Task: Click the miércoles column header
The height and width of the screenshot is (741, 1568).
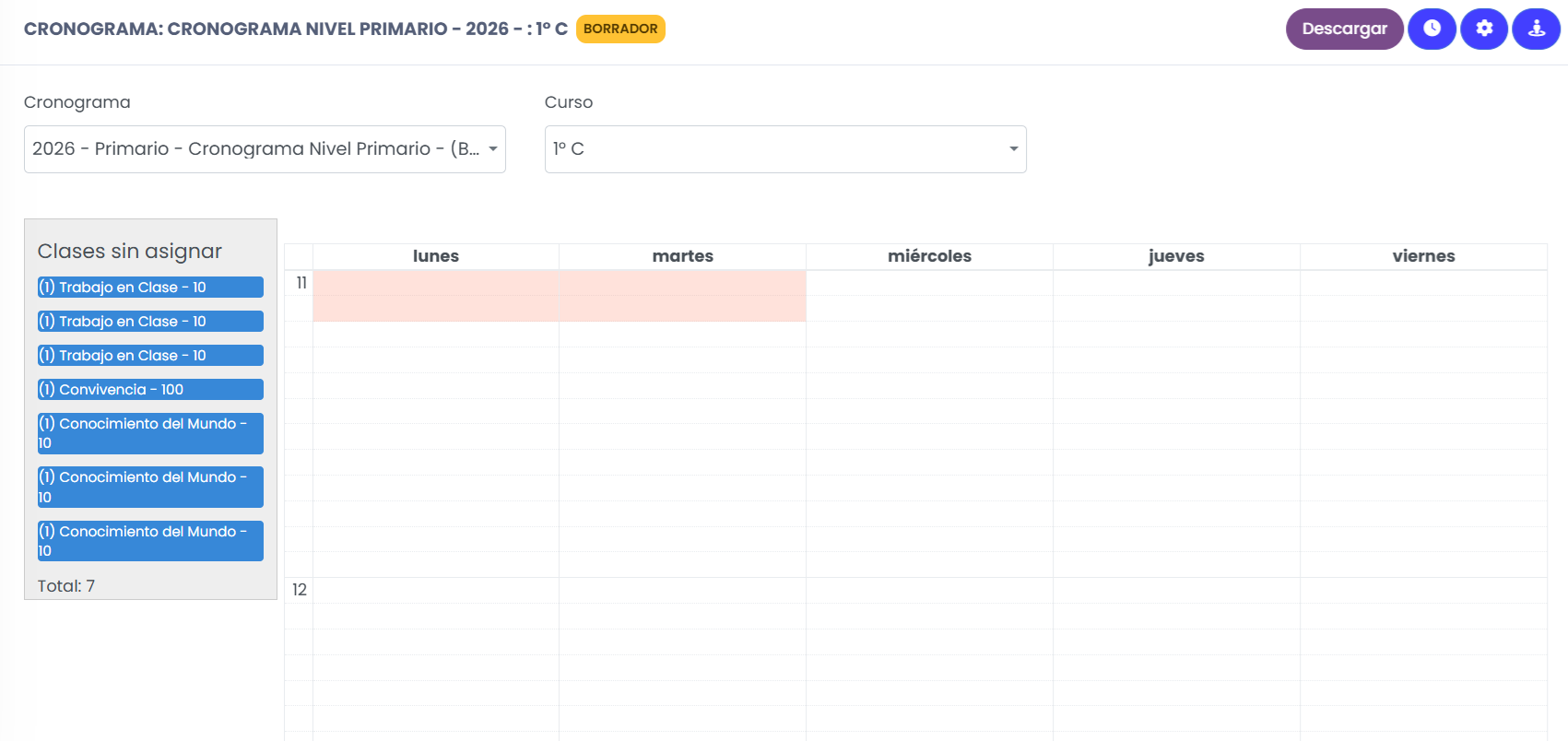Action: pyautogui.click(x=930, y=256)
